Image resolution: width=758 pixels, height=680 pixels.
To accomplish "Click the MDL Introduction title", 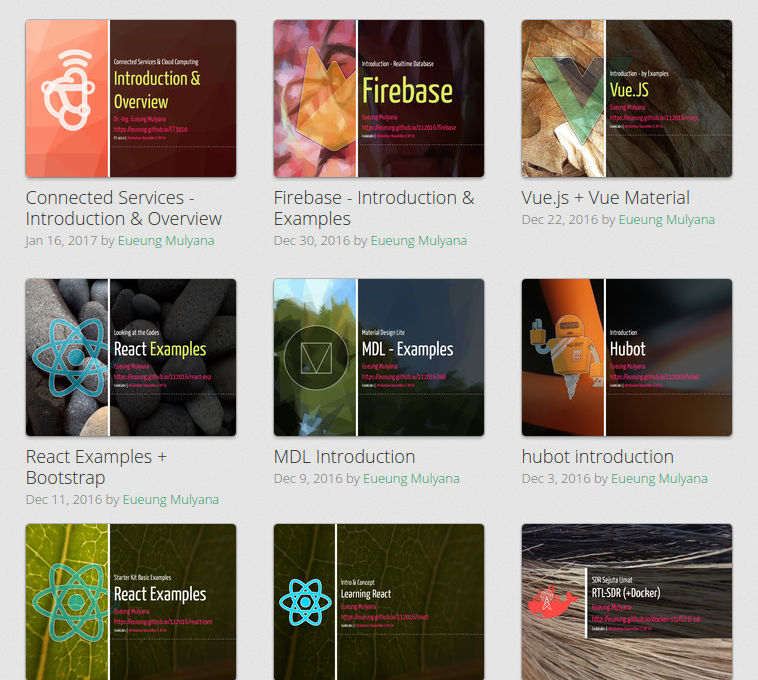I will tap(344, 457).
